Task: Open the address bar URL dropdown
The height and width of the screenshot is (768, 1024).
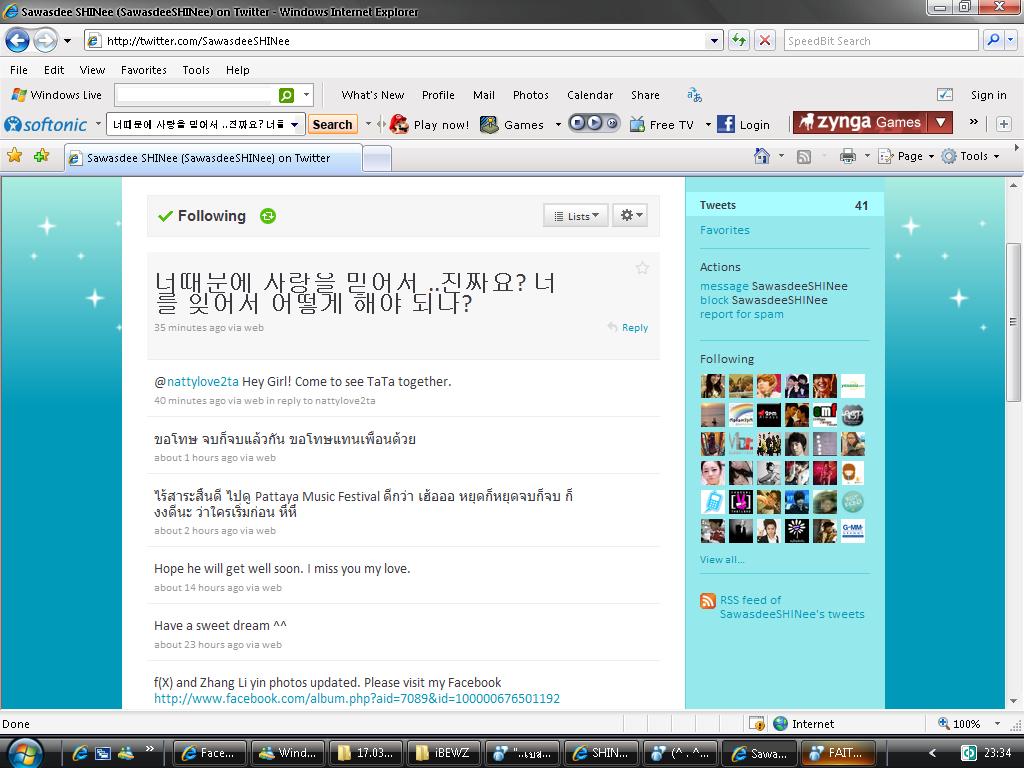Action: [714, 40]
